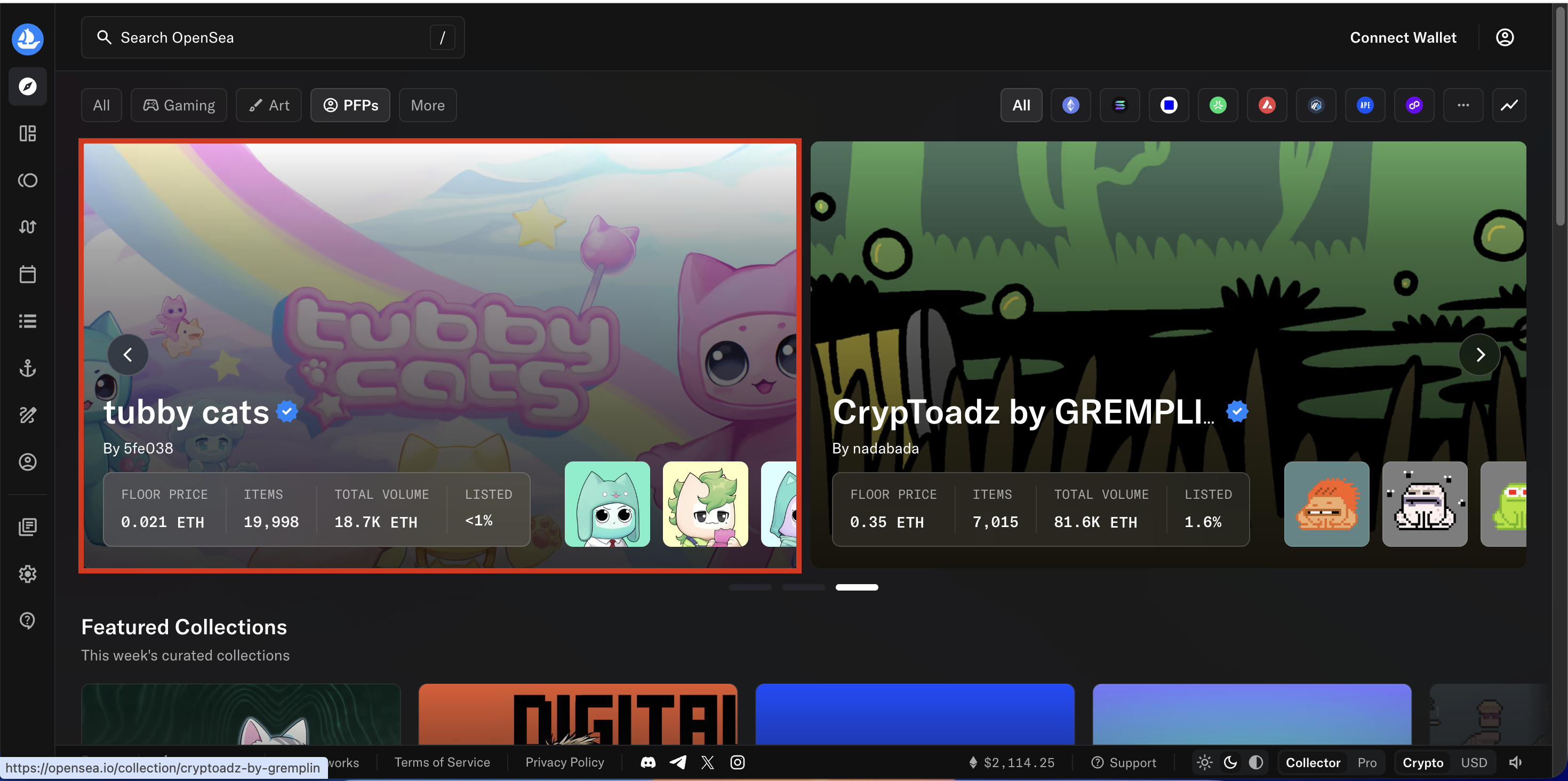Open the Instagram icon in footer
Image resolution: width=1568 pixels, height=781 pixels.
point(737,762)
